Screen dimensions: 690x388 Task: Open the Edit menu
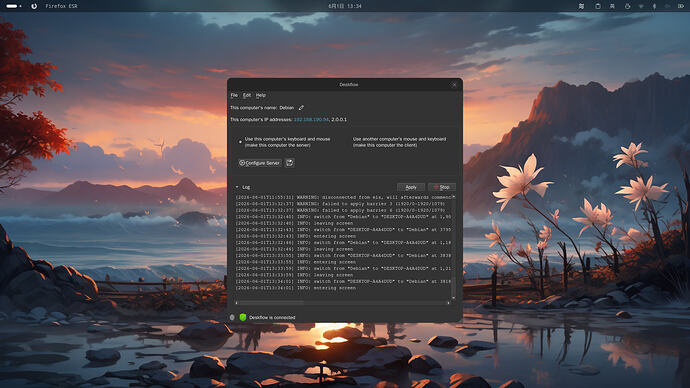[x=247, y=95]
